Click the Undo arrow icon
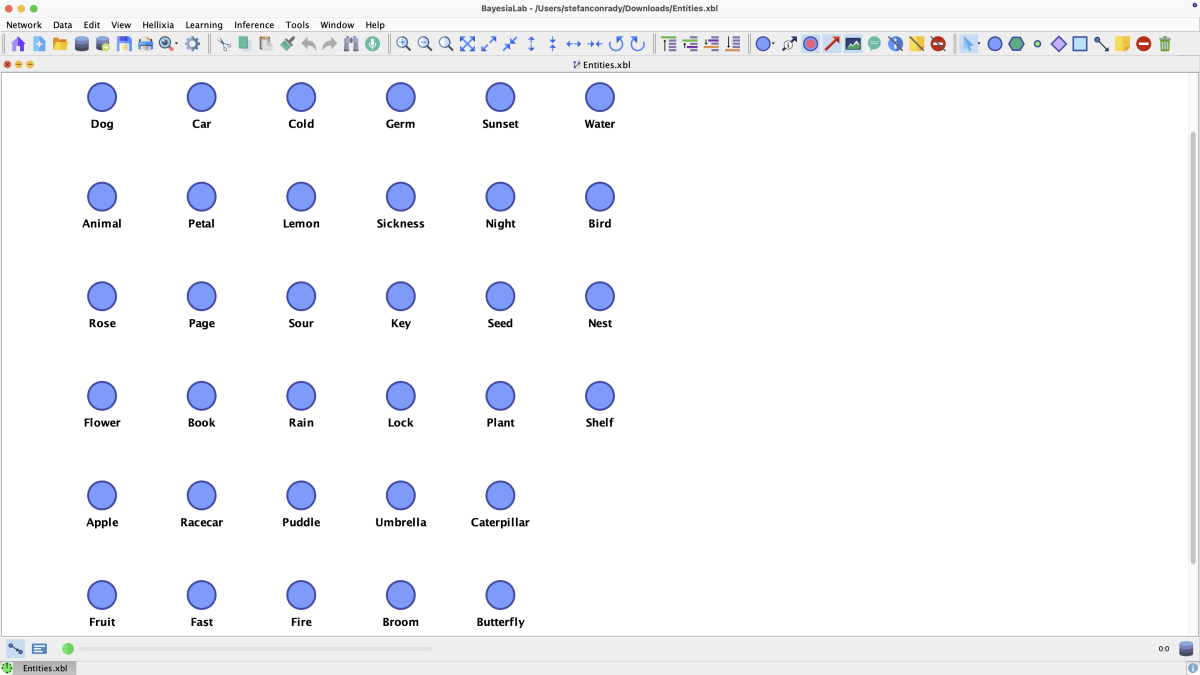This screenshot has width=1200, height=675. (x=309, y=44)
